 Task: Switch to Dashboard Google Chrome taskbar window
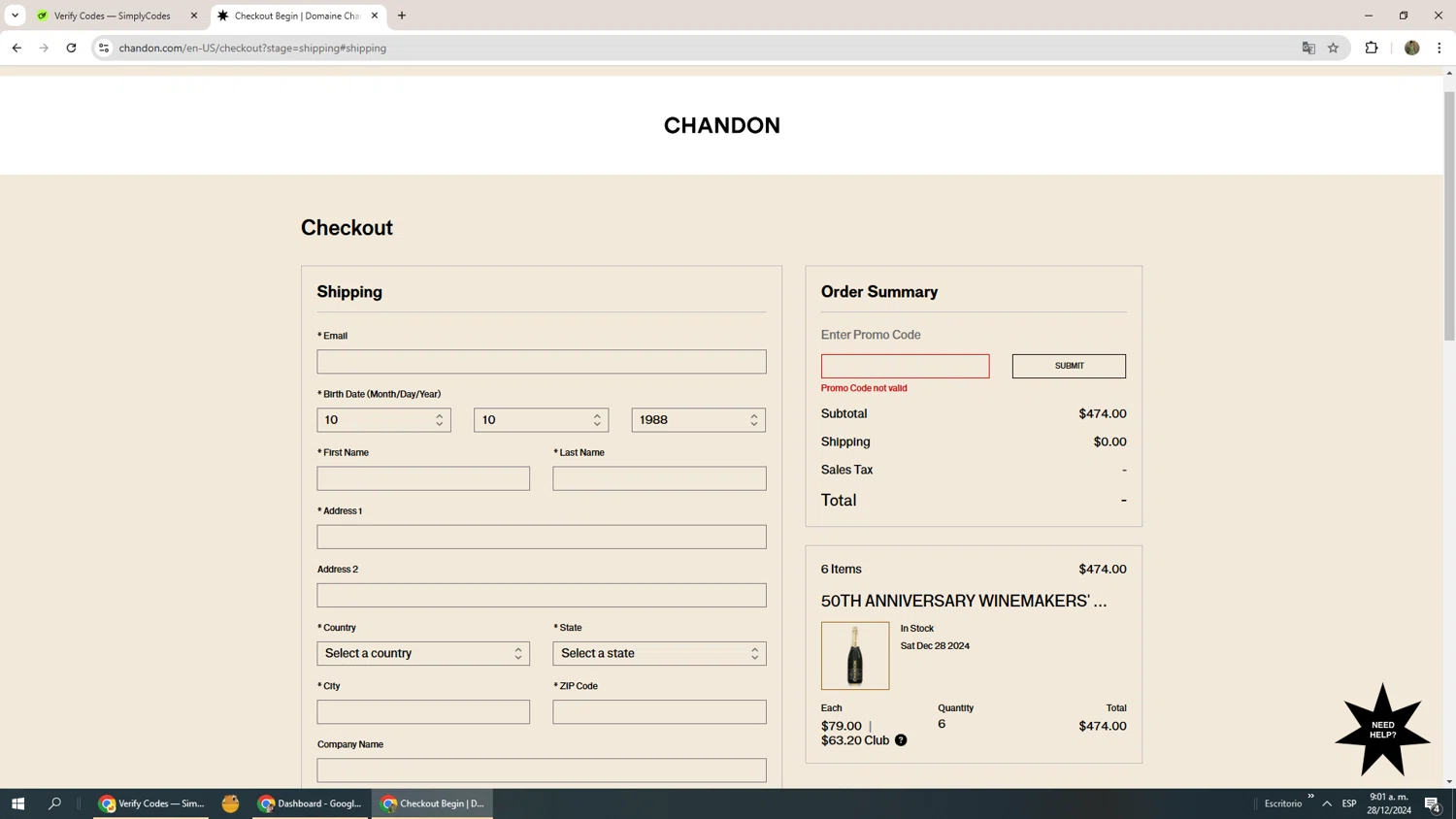[x=311, y=803]
